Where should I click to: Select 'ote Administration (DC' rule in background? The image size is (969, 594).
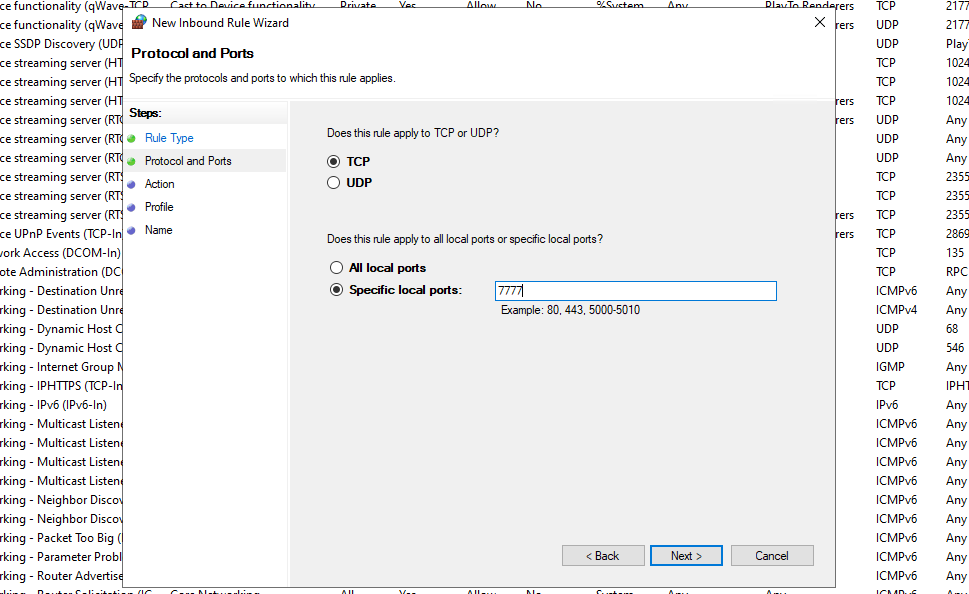61,272
